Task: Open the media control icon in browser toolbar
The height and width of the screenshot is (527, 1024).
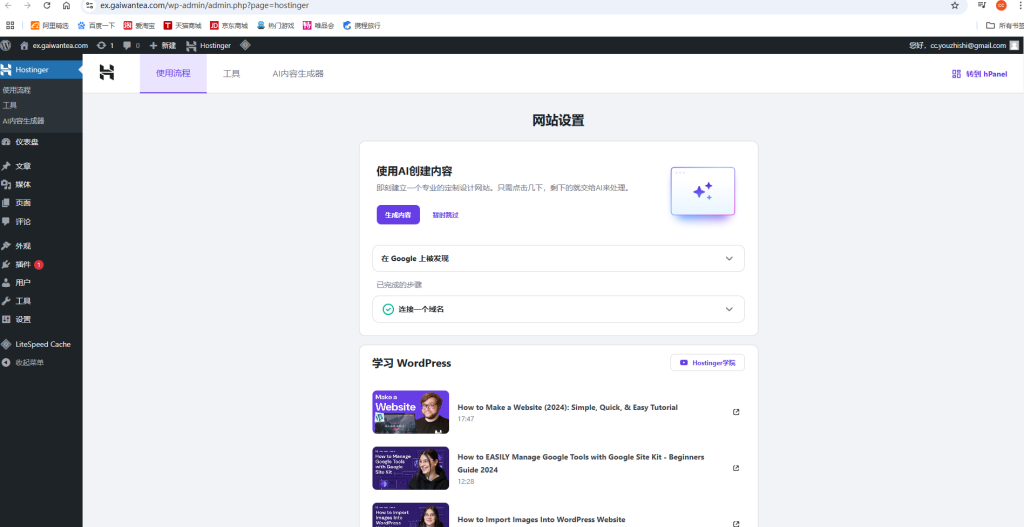Action: coord(982,5)
